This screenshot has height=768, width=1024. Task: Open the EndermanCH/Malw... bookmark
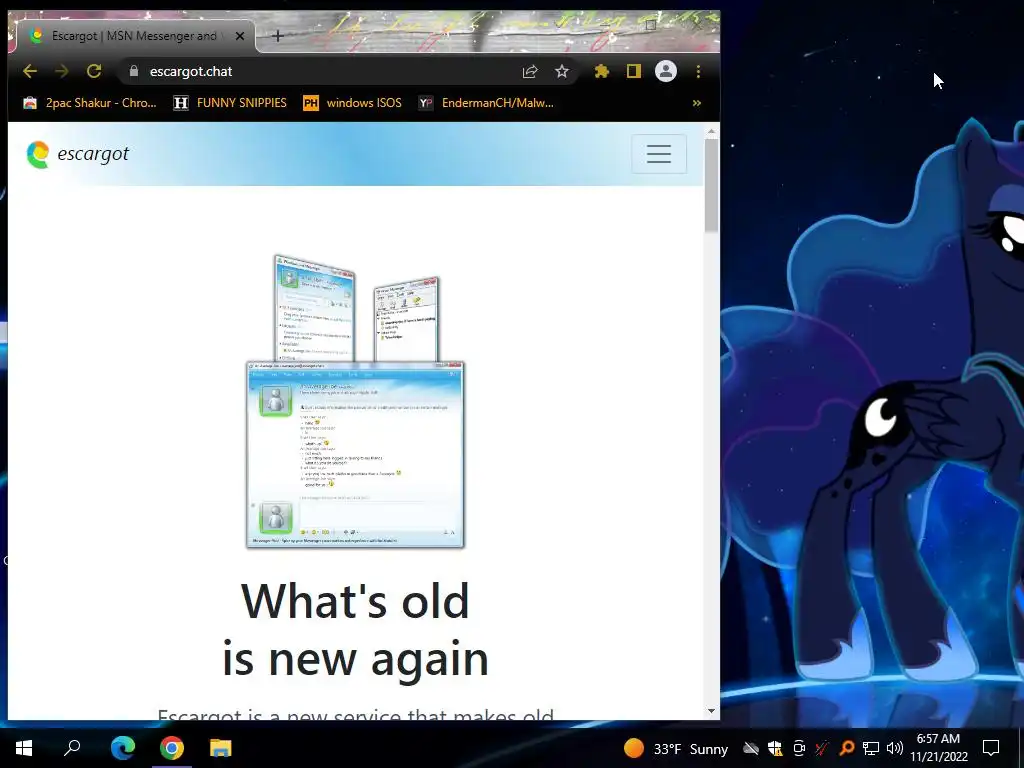point(486,103)
